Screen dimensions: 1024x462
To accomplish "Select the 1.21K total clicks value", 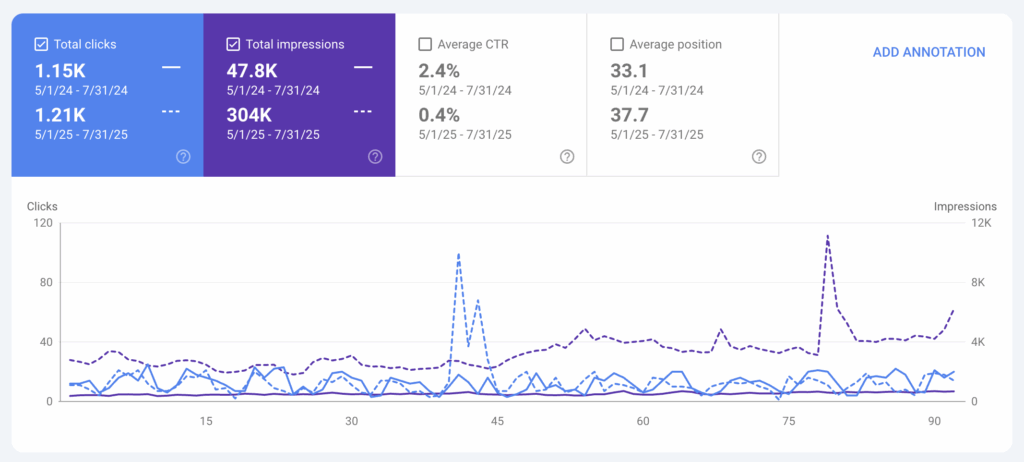I will tap(60, 115).
